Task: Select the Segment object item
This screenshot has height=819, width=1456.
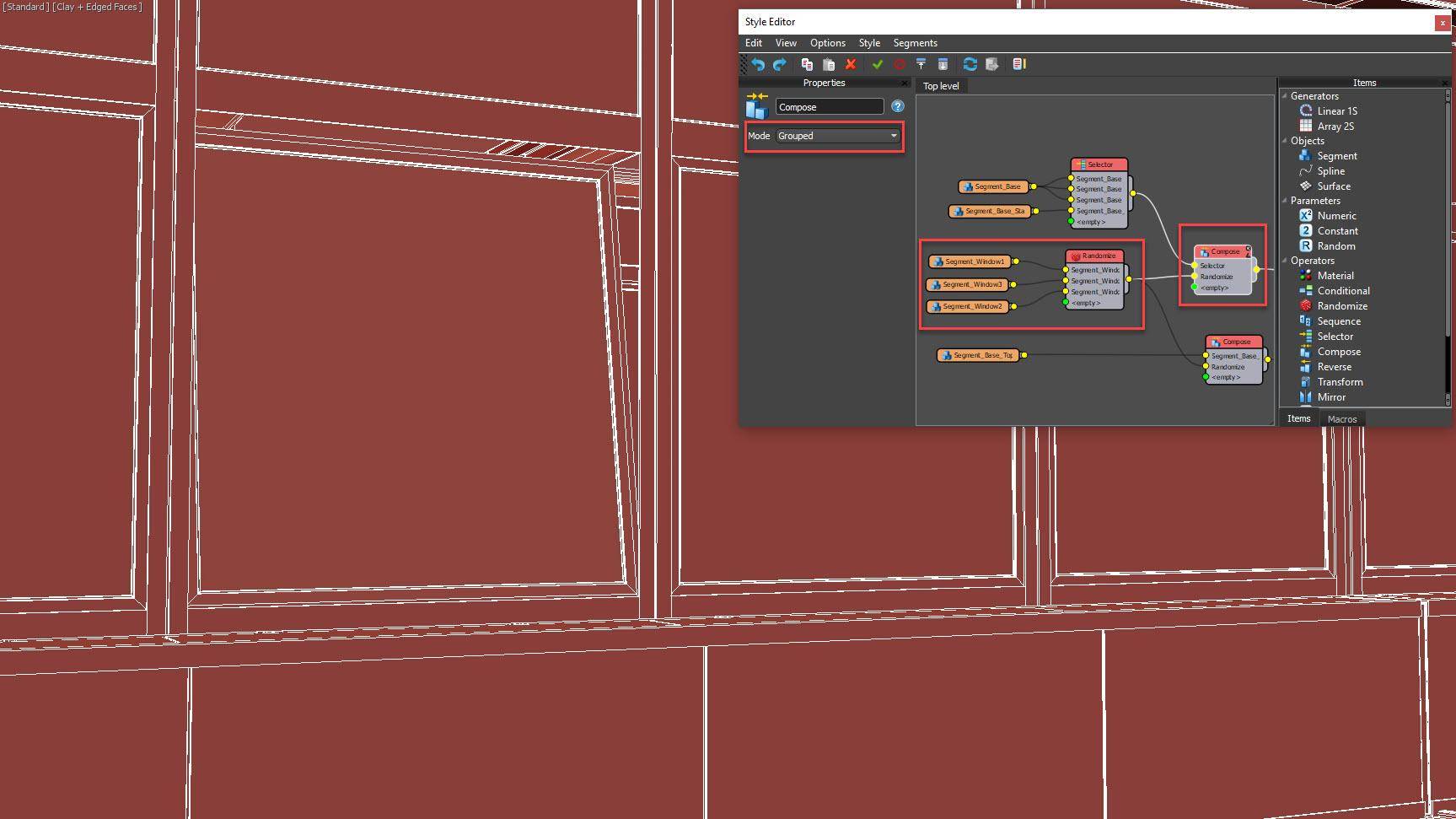Action: [x=1336, y=155]
